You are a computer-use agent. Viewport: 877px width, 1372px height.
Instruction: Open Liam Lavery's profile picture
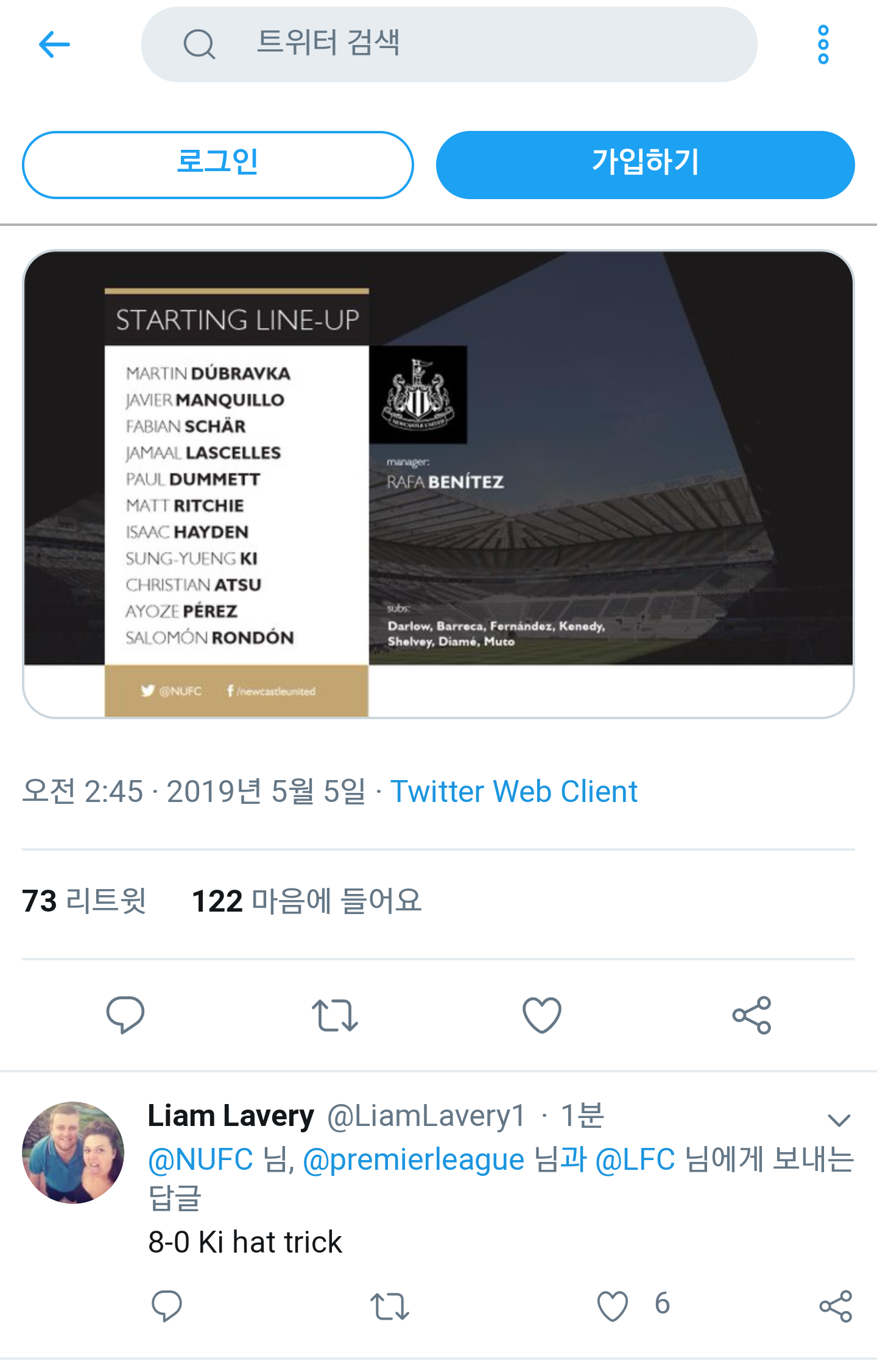tap(73, 1152)
